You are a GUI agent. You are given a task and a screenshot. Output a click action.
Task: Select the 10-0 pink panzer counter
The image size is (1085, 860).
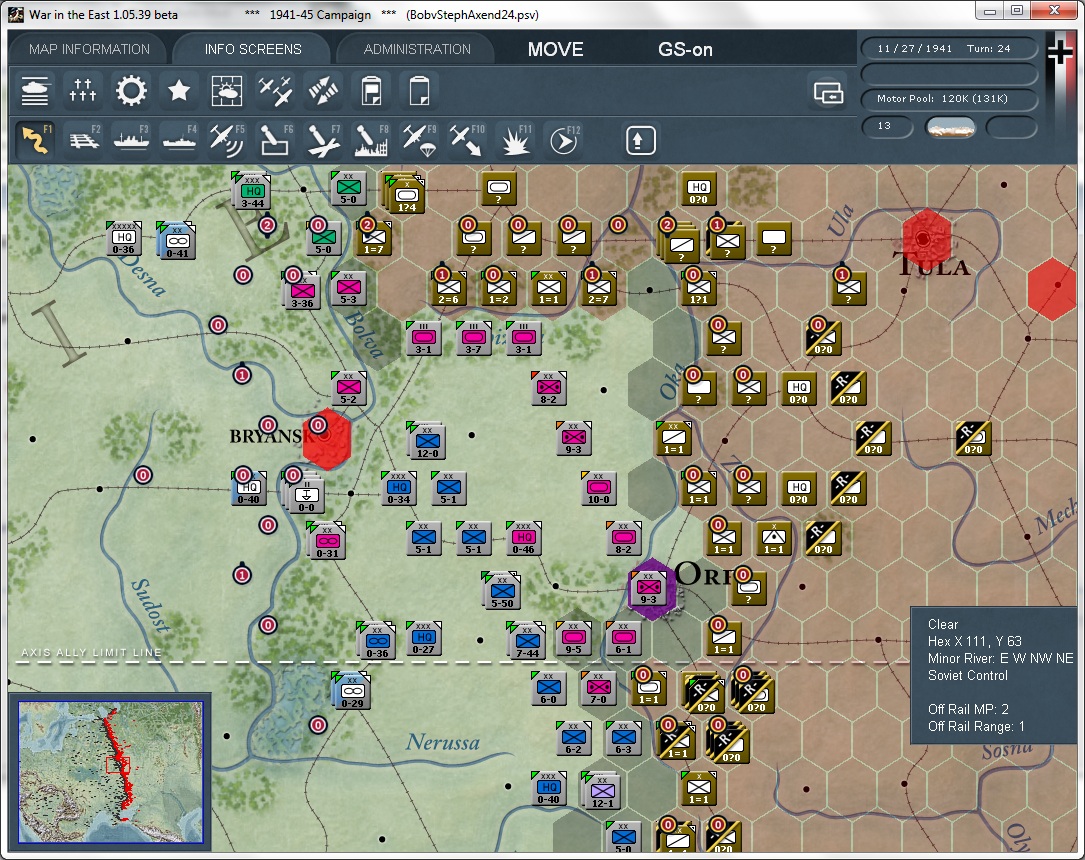pos(599,488)
